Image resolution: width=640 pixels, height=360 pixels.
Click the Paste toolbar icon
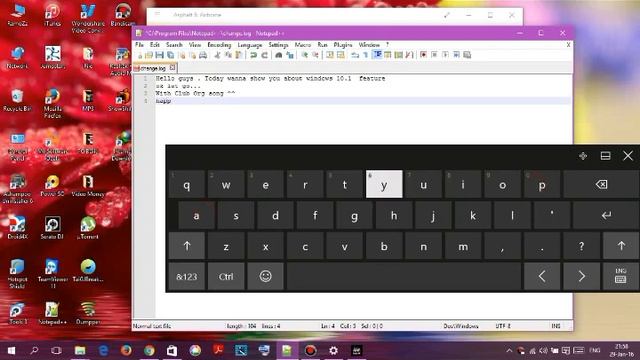(238, 55)
